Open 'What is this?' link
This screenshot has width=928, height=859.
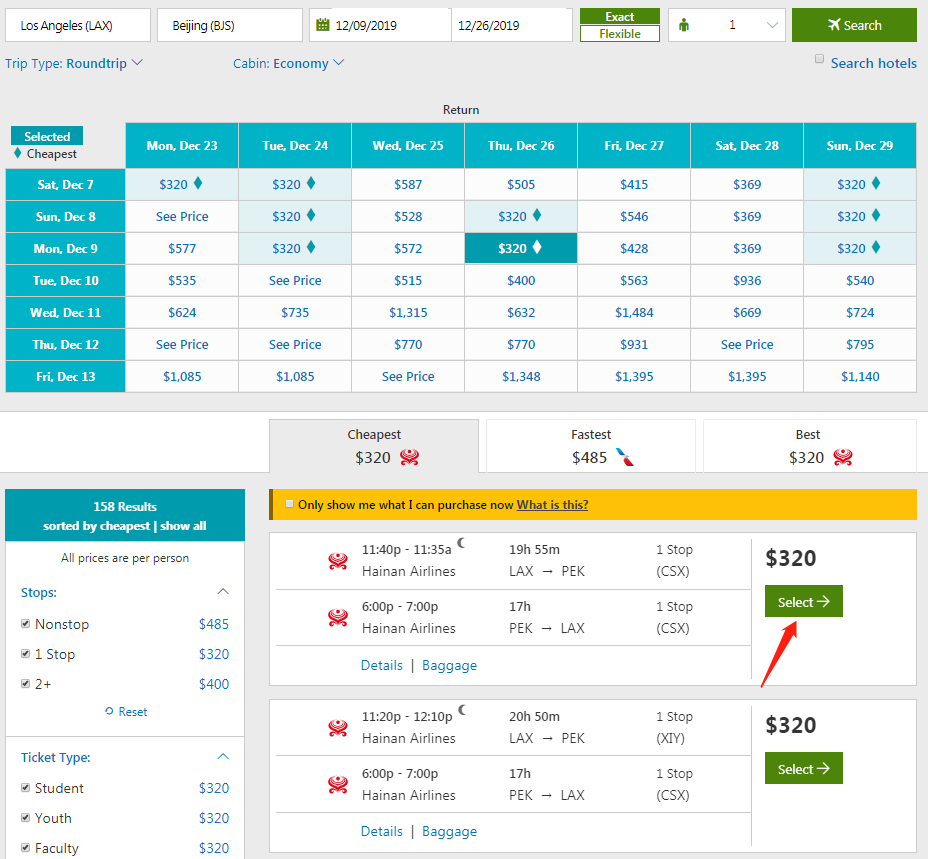(x=552, y=504)
